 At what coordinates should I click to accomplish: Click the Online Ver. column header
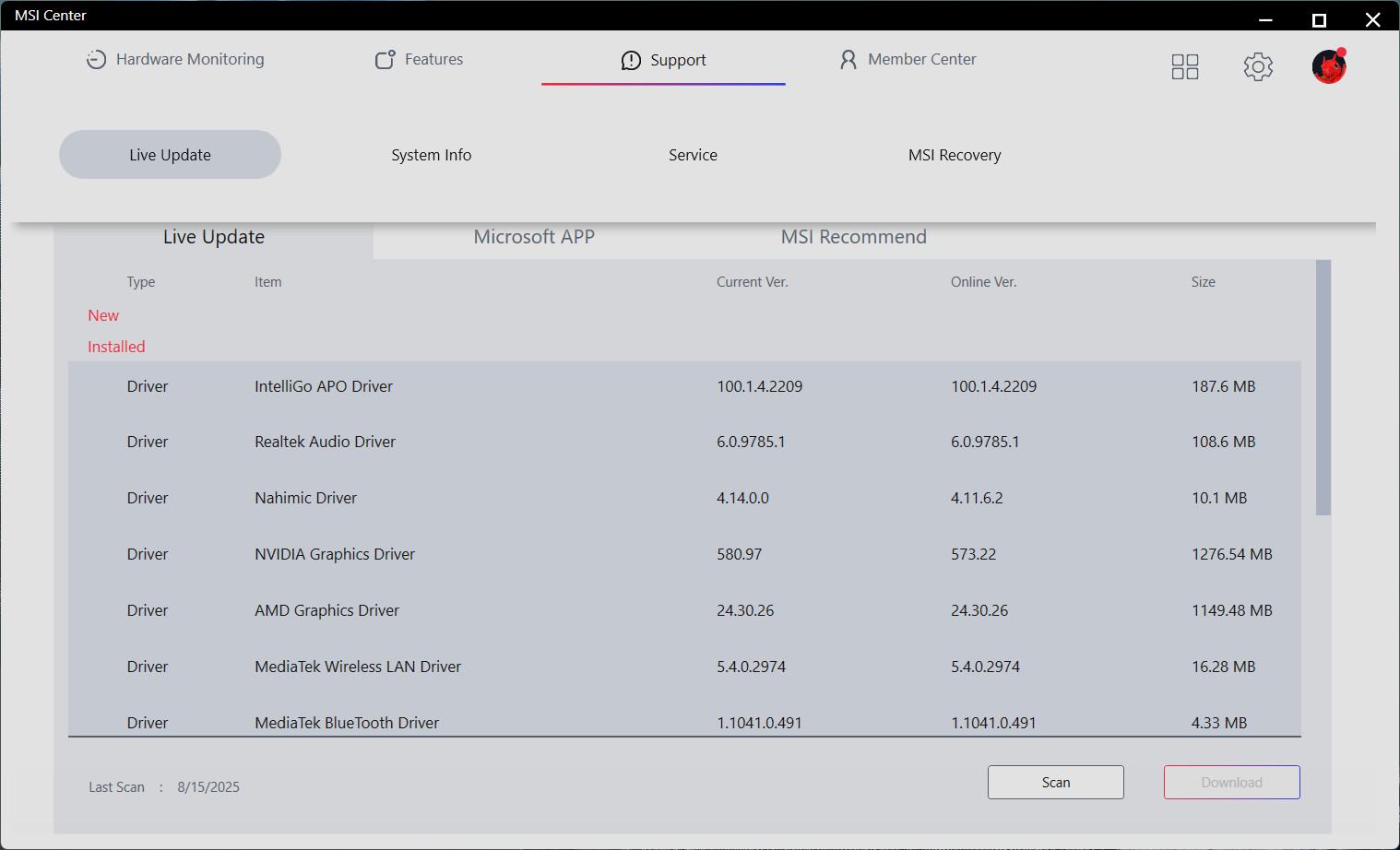tap(984, 282)
